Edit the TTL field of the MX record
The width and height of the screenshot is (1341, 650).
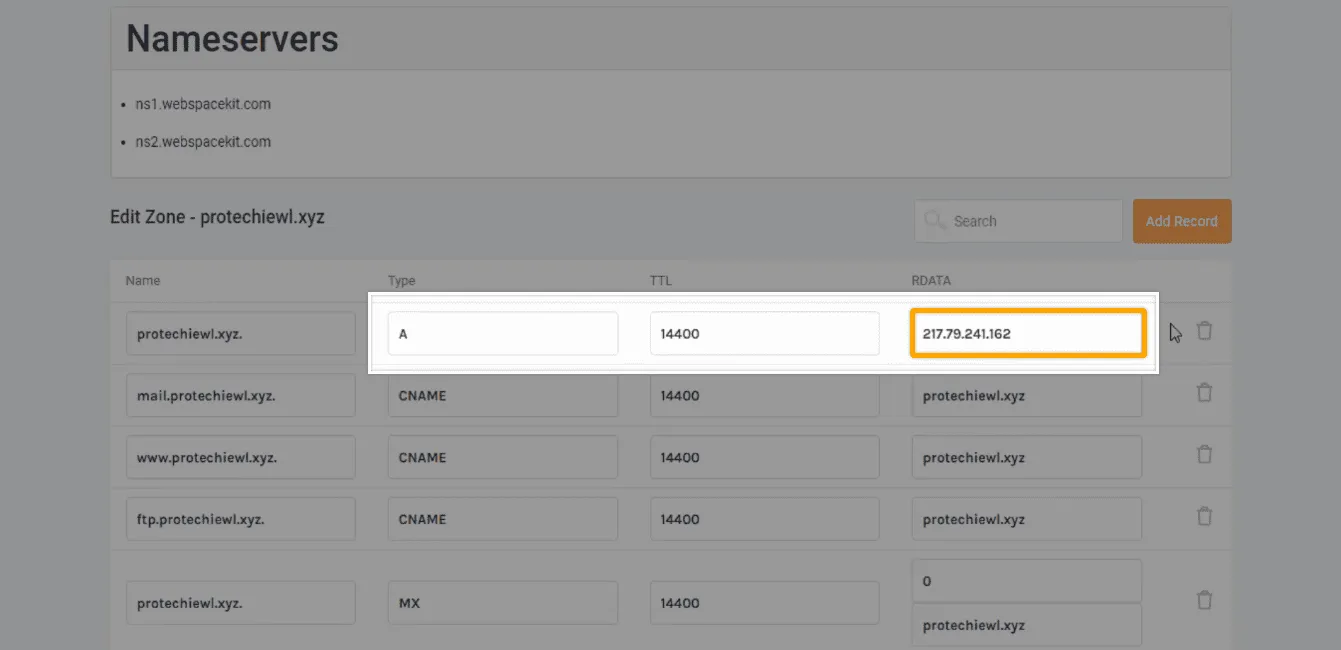[x=764, y=603]
